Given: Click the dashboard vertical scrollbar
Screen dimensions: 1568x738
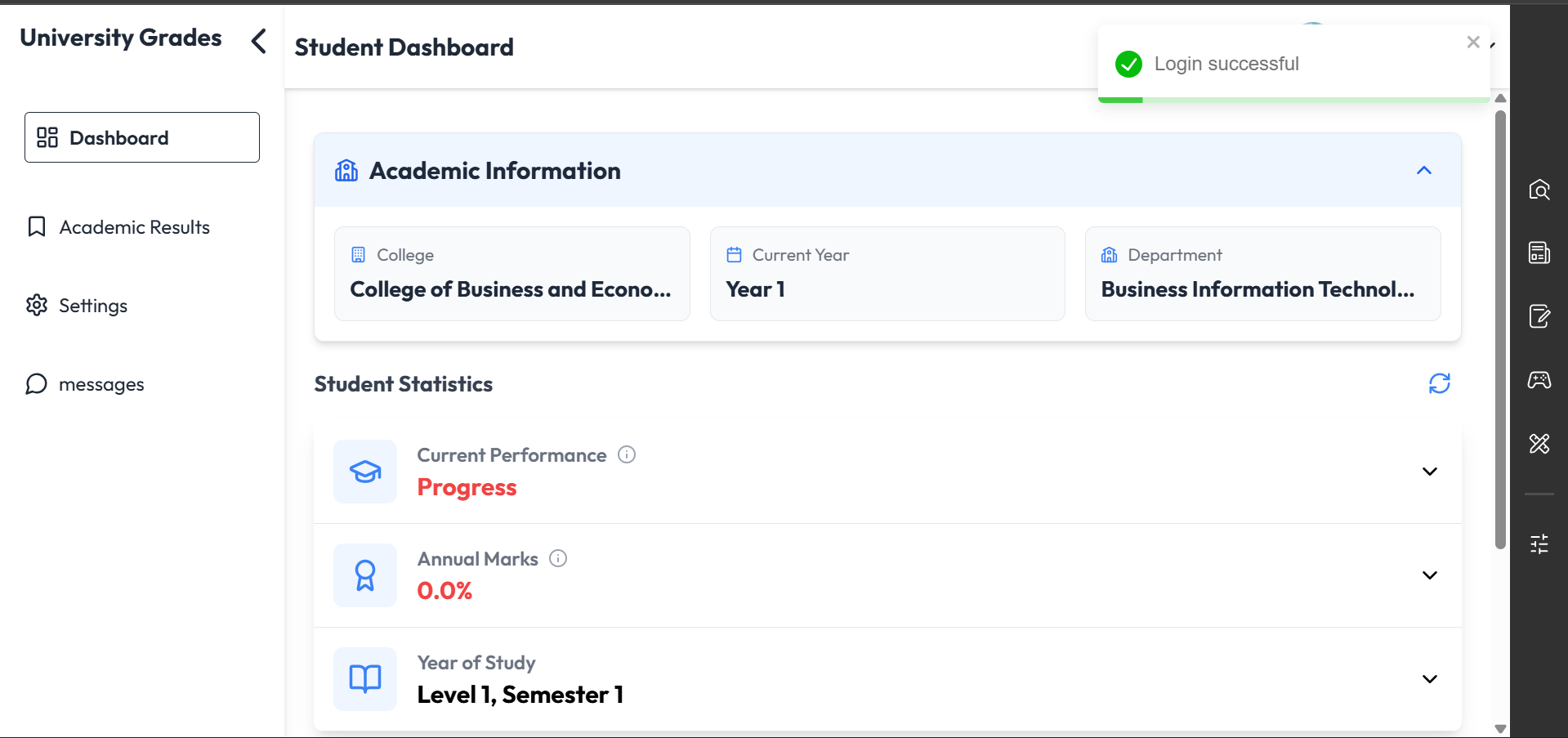Looking at the screenshot, I should [1500, 329].
